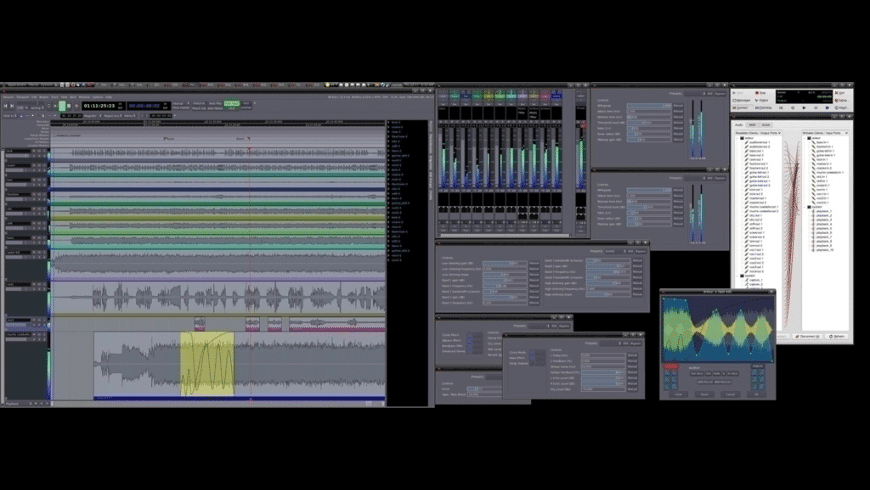Toggle Allpass filters in the reverb plugin window
This screenshot has height=490, width=870.
tap(469, 341)
